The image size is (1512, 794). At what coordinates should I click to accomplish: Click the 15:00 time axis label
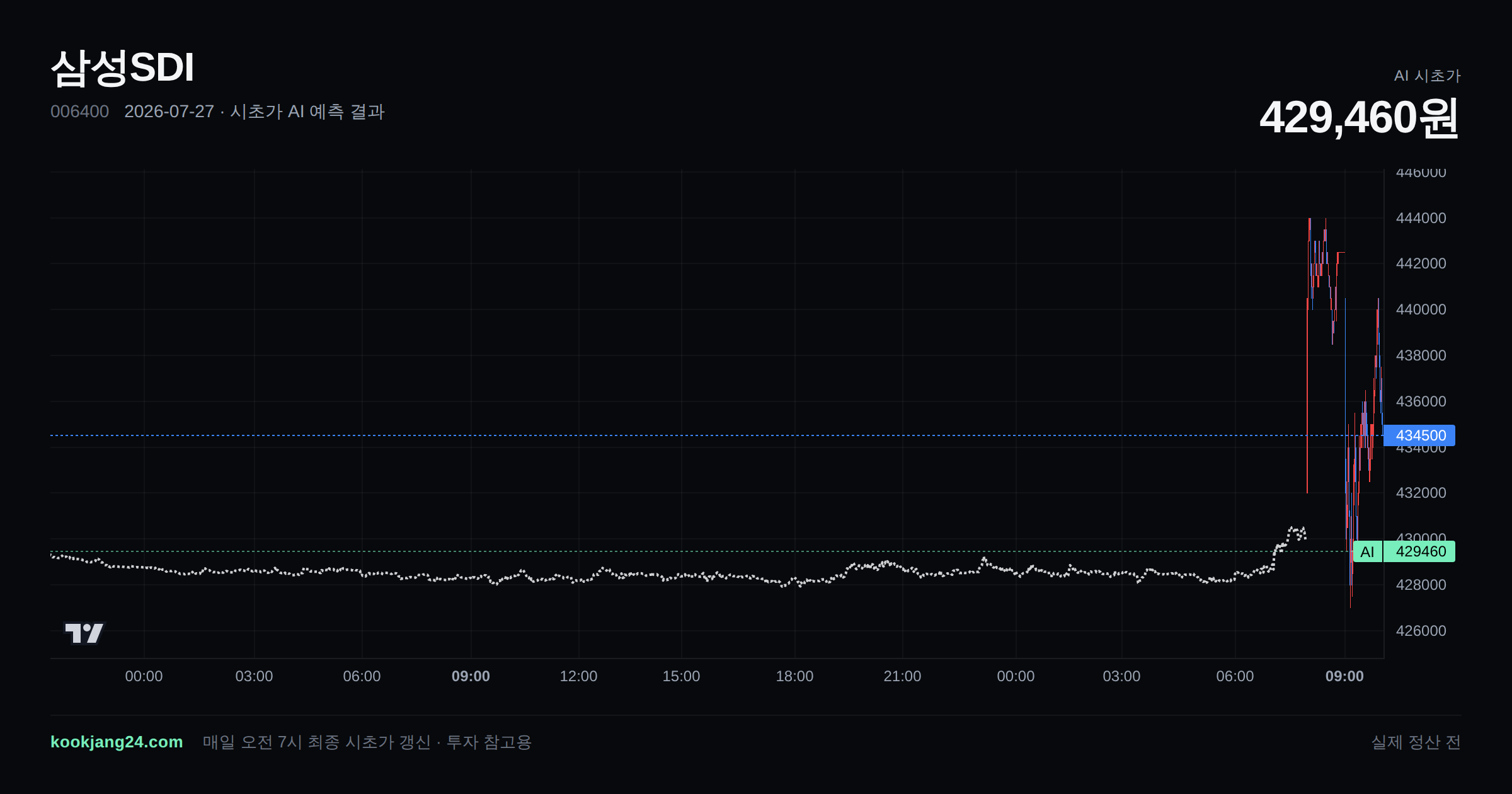pos(681,676)
